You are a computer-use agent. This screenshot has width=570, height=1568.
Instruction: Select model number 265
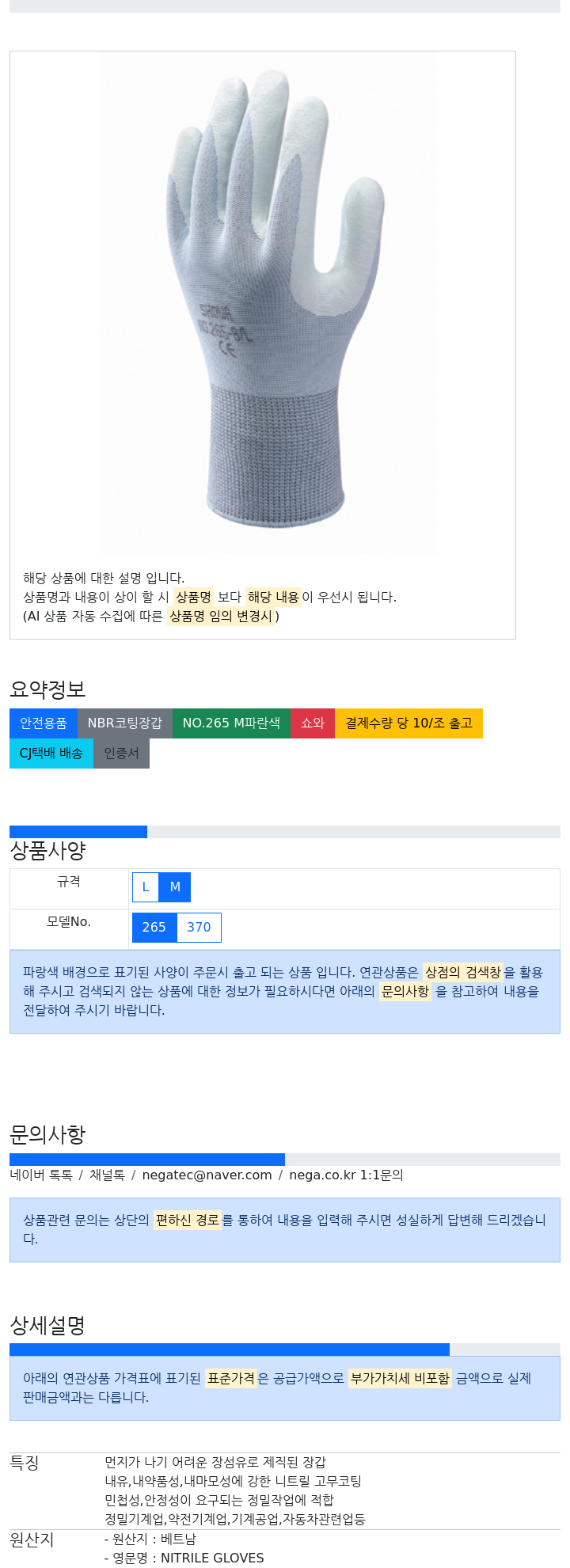click(x=154, y=928)
